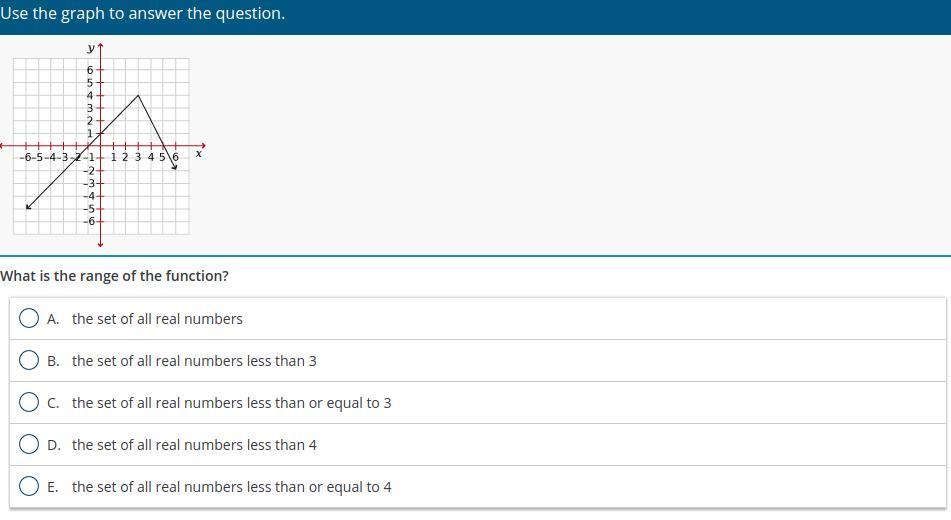
Task: Pick the option D radio circle
Action: (29, 444)
